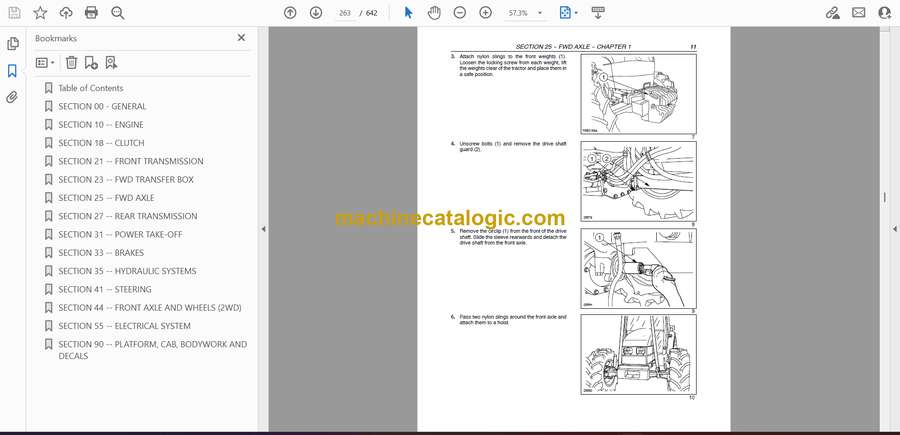Screen dimensions: 900x435
Task: Click the drive shaft guard figure
Action: tap(638, 181)
